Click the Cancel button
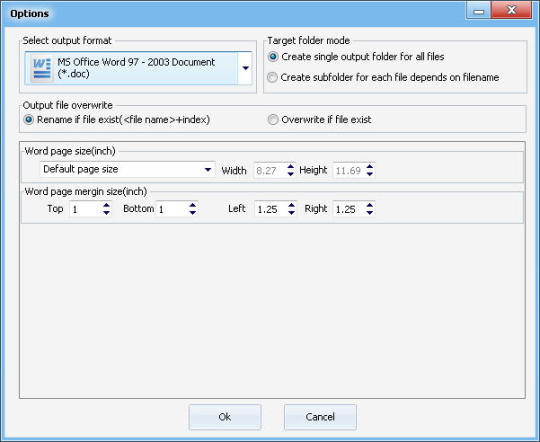540x442 pixels. (x=320, y=417)
